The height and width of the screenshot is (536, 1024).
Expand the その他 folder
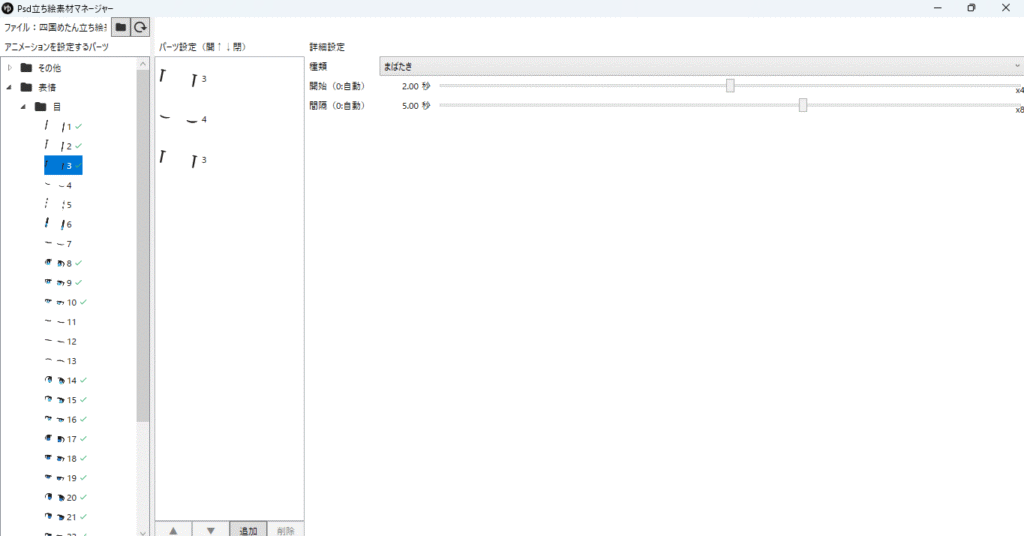tap(10, 68)
